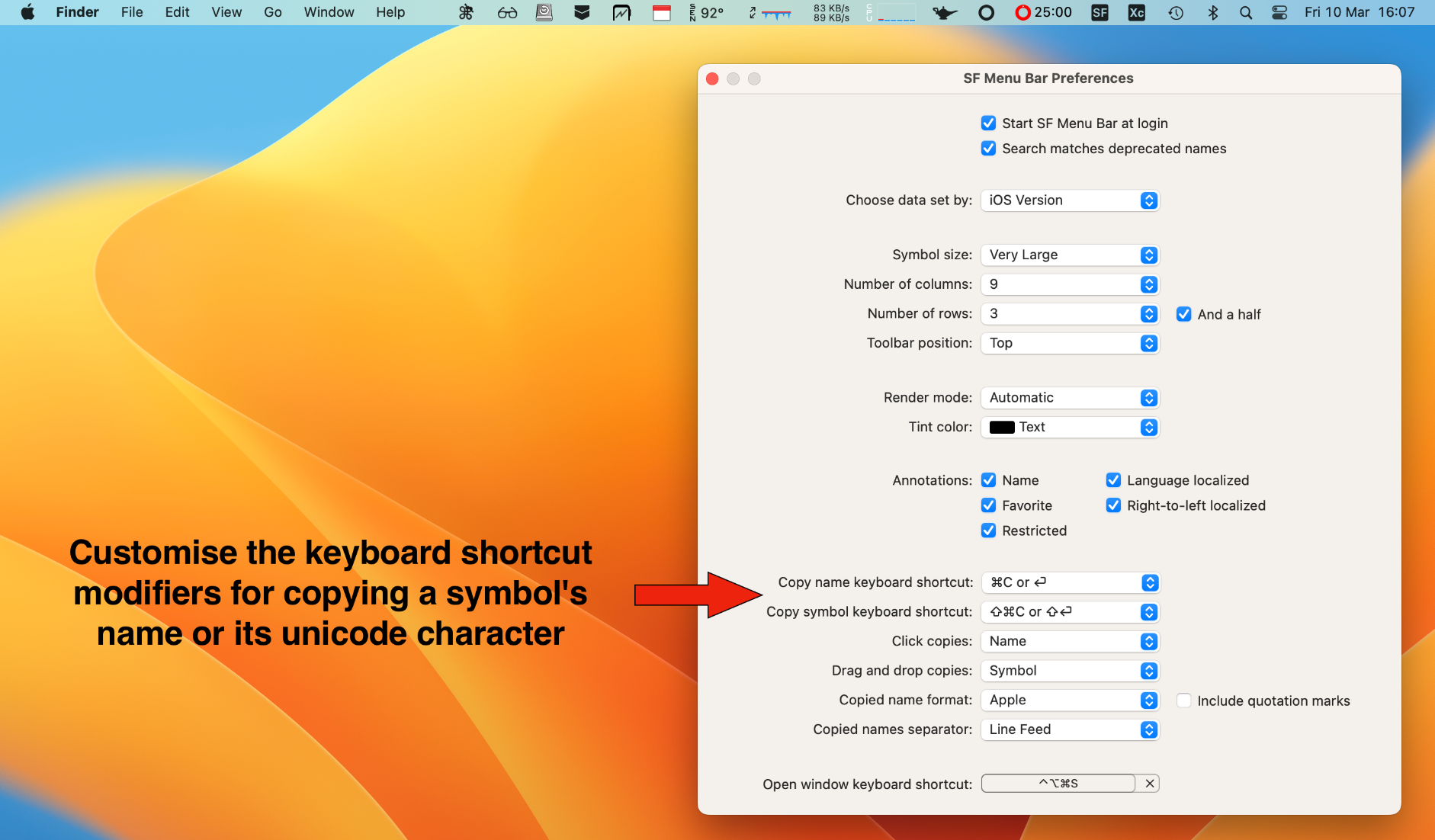Open the SF Menu Bar status icon
The image size is (1435, 840).
pos(1100,12)
